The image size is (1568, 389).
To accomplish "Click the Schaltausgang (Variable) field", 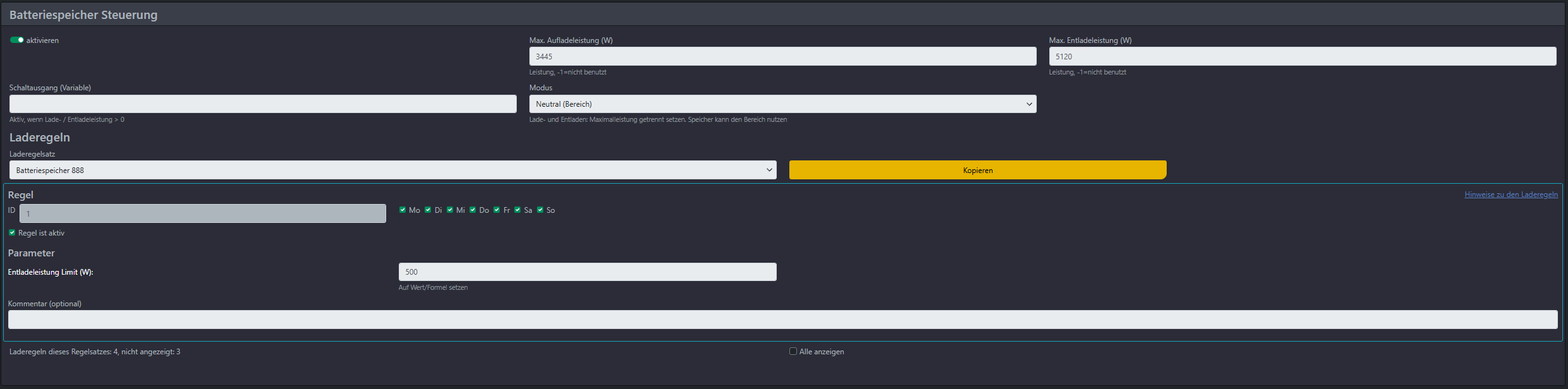I will click(262, 104).
